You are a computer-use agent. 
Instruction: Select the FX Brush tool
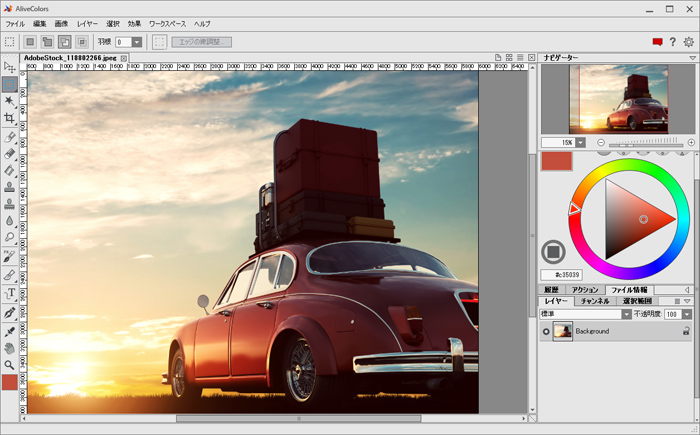(x=9, y=256)
